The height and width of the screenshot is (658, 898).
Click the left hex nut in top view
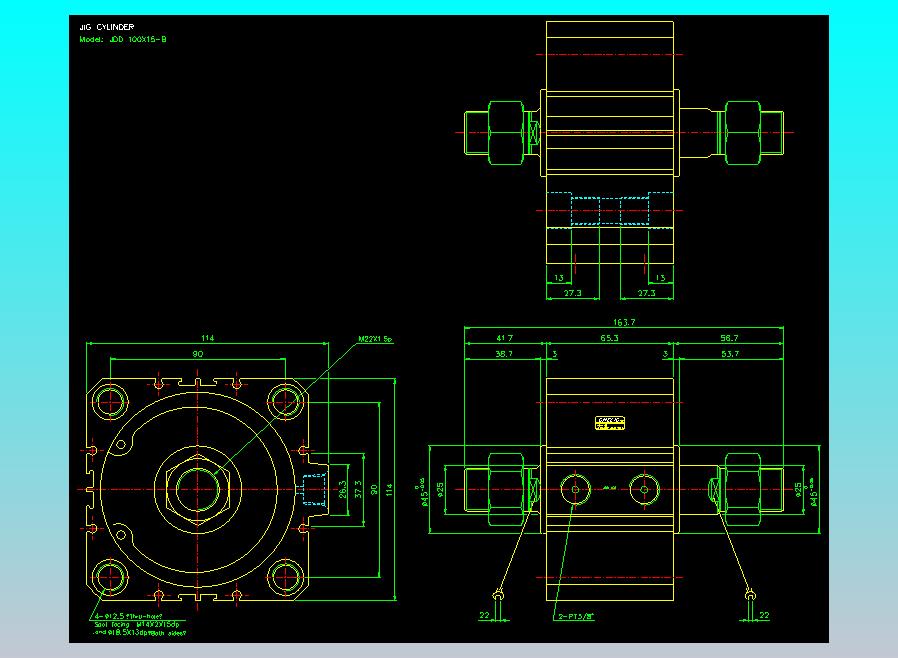[506, 131]
